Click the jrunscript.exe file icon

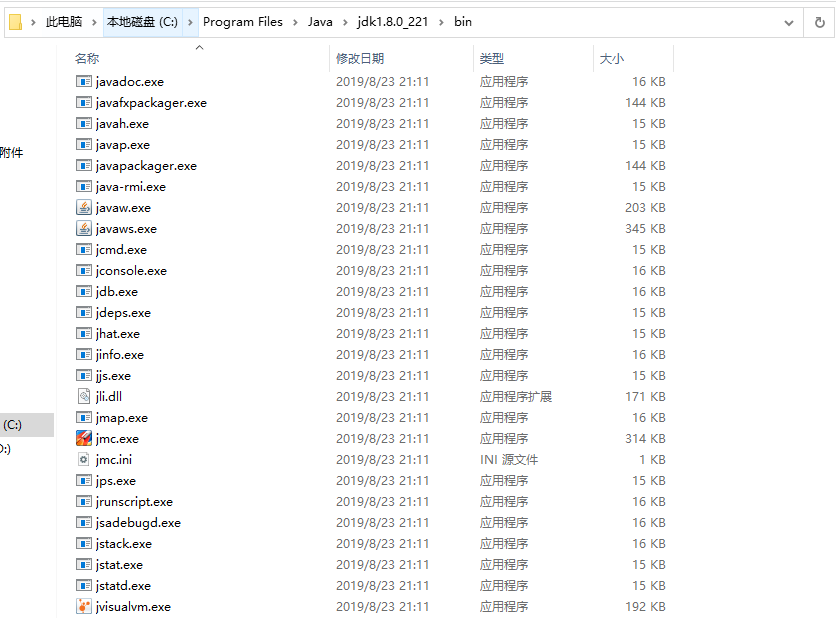(84, 502)
